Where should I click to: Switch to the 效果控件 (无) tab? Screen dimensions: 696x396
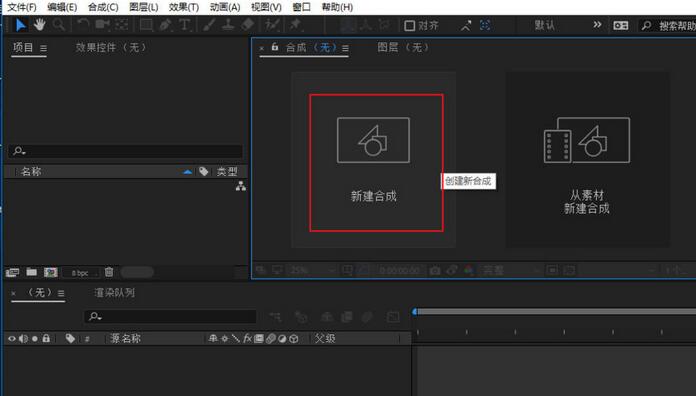[111, 48]
